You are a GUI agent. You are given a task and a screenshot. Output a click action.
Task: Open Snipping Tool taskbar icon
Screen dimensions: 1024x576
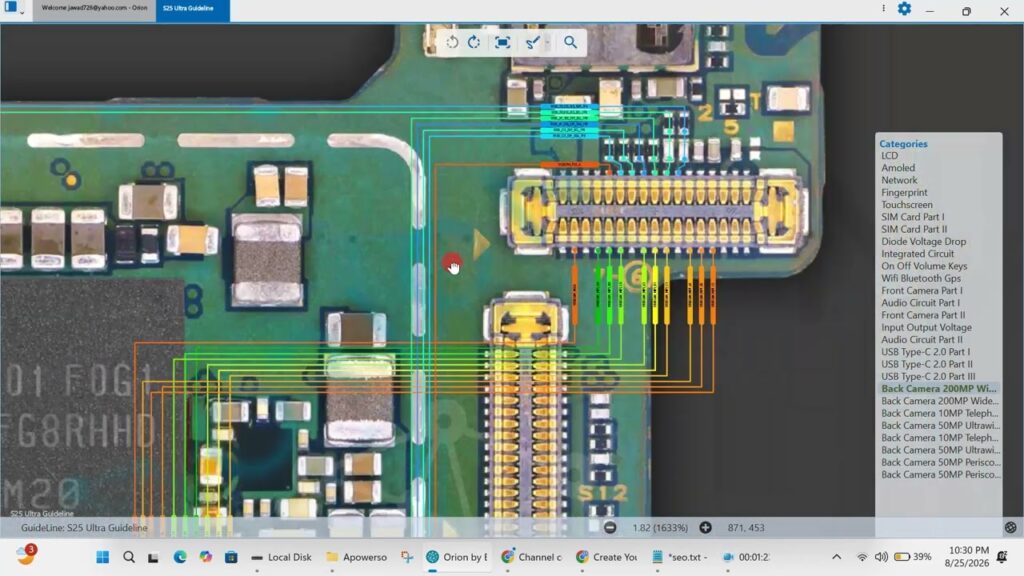407,557
